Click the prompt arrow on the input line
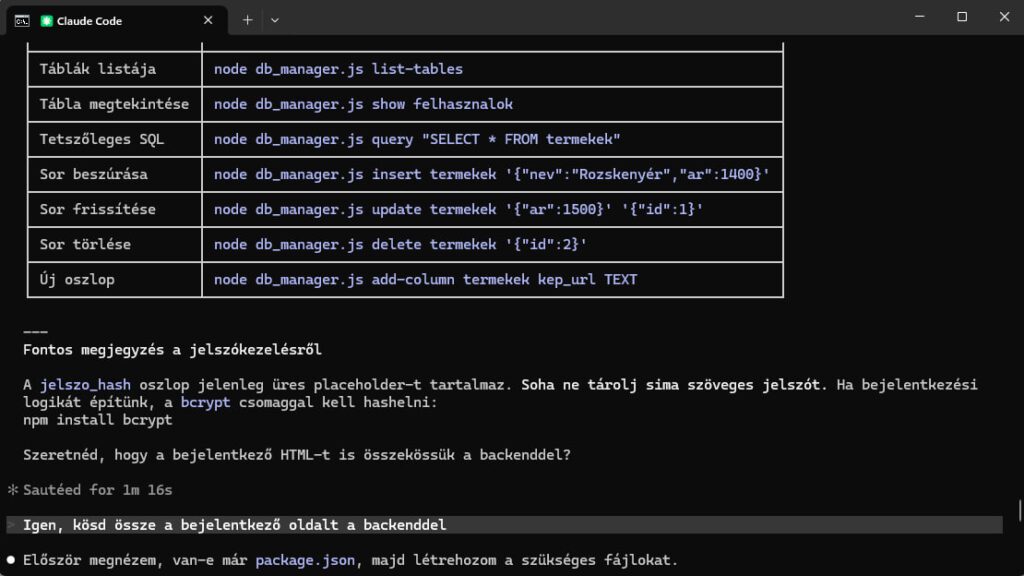This screenshot has height=576, width=1024. 12,525
